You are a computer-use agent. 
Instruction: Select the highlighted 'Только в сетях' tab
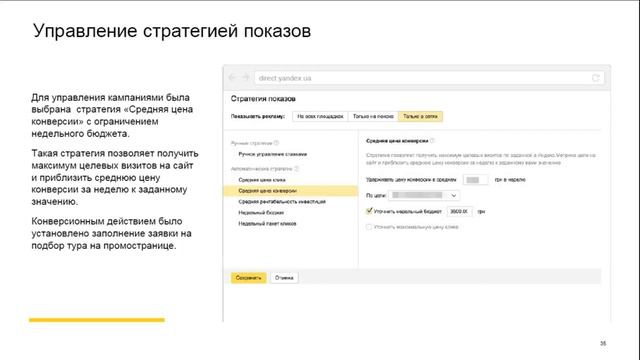pyautogui.click(x=420, y=116)
